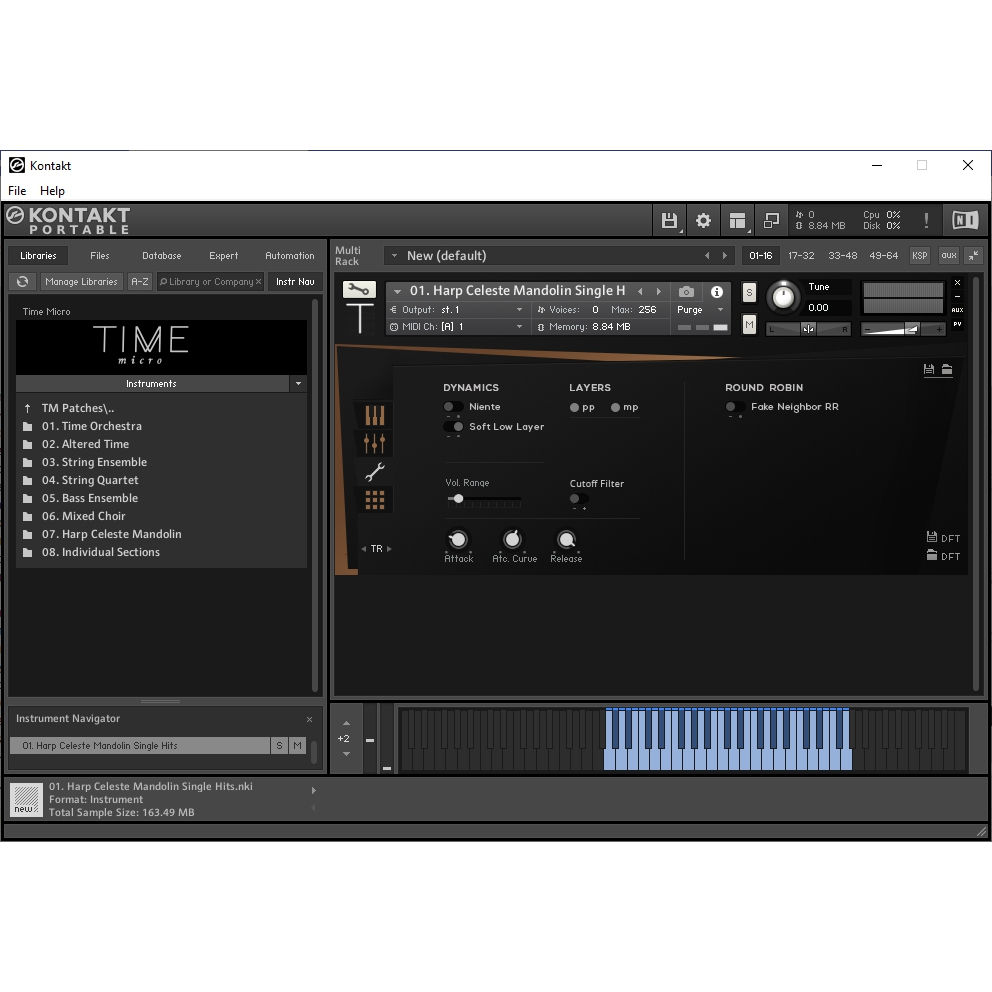Open snapshot view camera icon

[x=686, y=292]
